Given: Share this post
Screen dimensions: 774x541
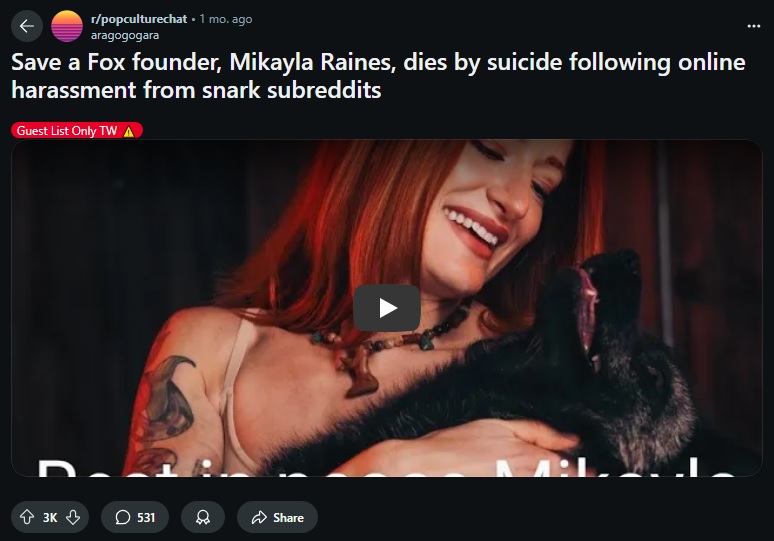Looking at the screenshot, I should pyautogui.click(x=277, y=517).
